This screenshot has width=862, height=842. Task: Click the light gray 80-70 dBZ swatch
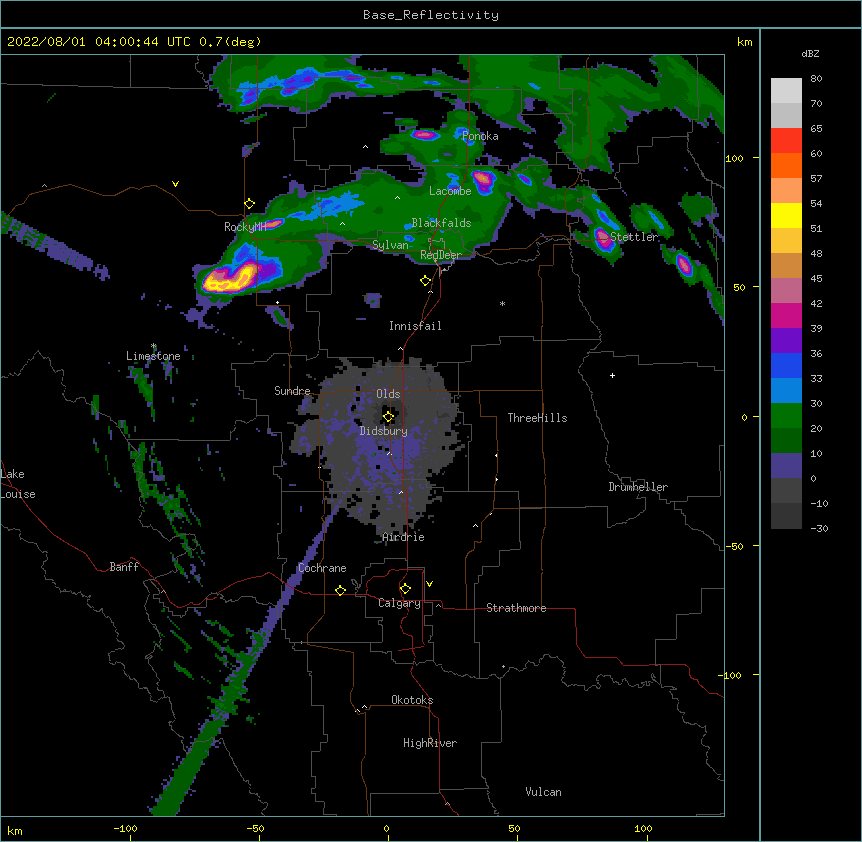(x=786, y=91)
